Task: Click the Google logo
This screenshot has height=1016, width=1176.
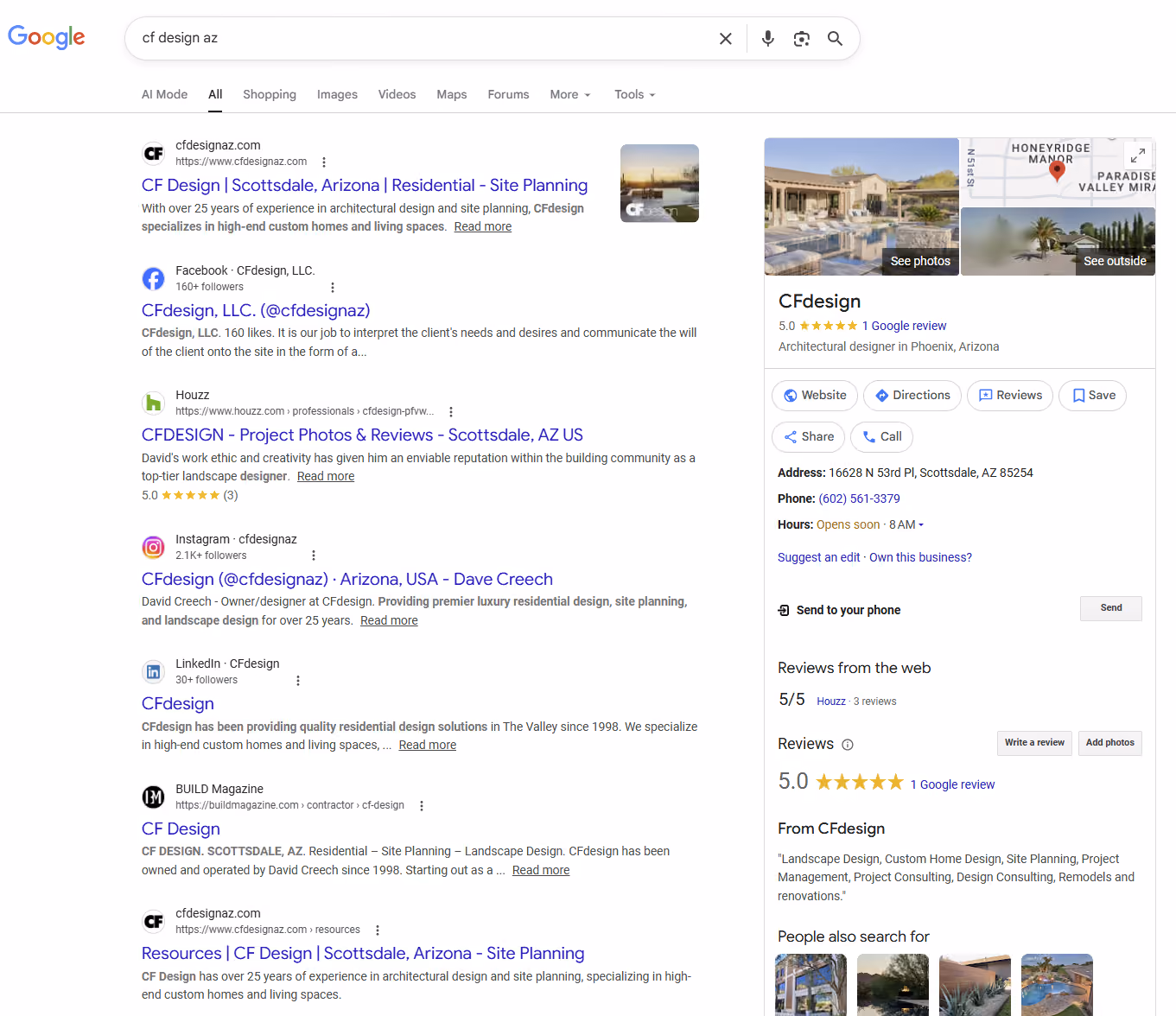Action: coord(47,37)
